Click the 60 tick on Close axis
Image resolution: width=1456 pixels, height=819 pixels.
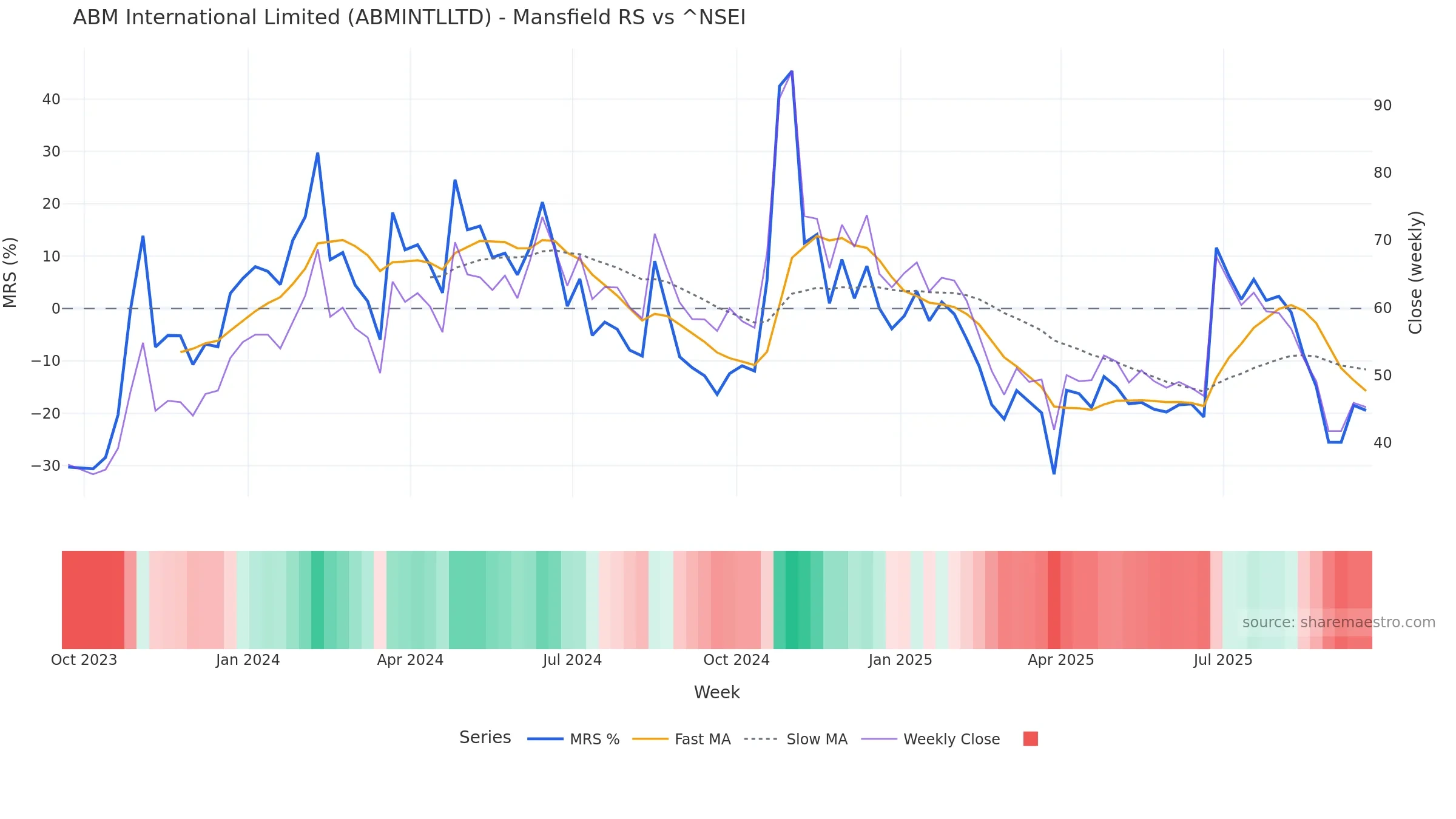tap(1383, 308)
